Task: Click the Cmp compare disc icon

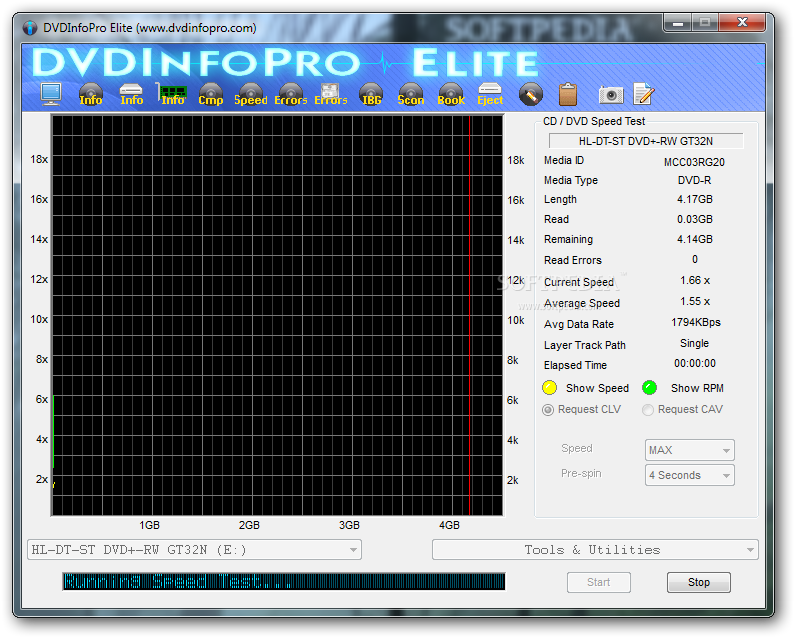Action: 210,94
